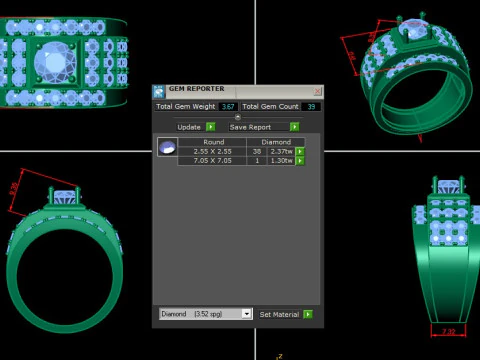Click the Save Report label
480x360 pixels.
point(250,127)
